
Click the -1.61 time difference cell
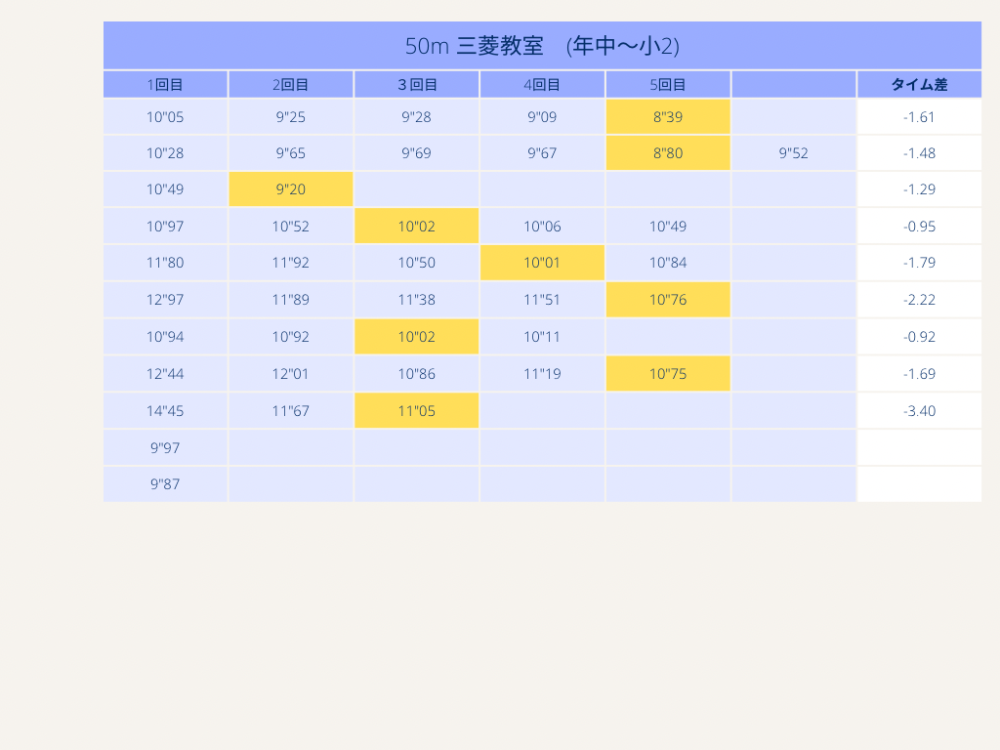(919, 117)
